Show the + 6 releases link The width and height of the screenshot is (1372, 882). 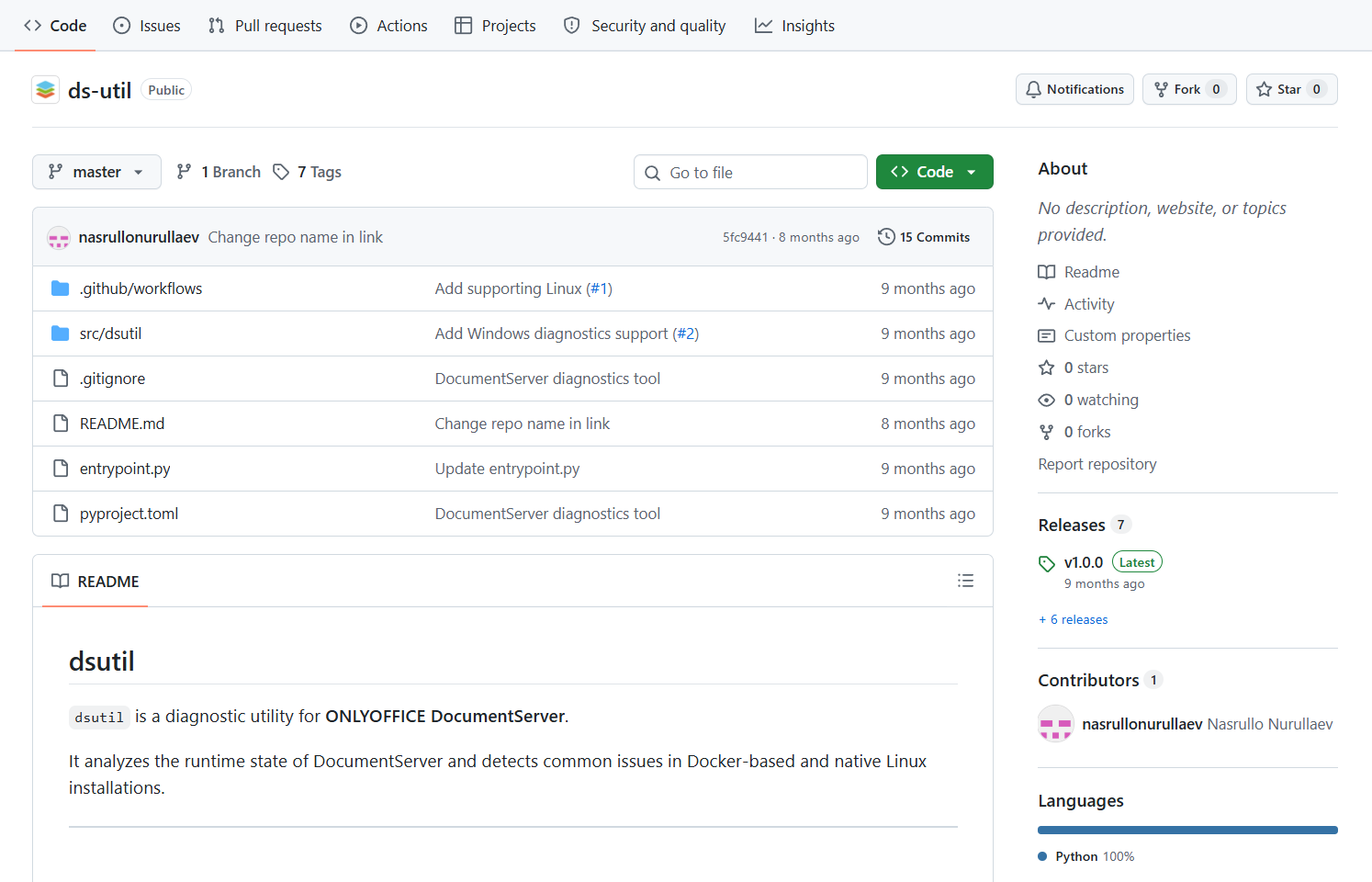[1074, 619]
